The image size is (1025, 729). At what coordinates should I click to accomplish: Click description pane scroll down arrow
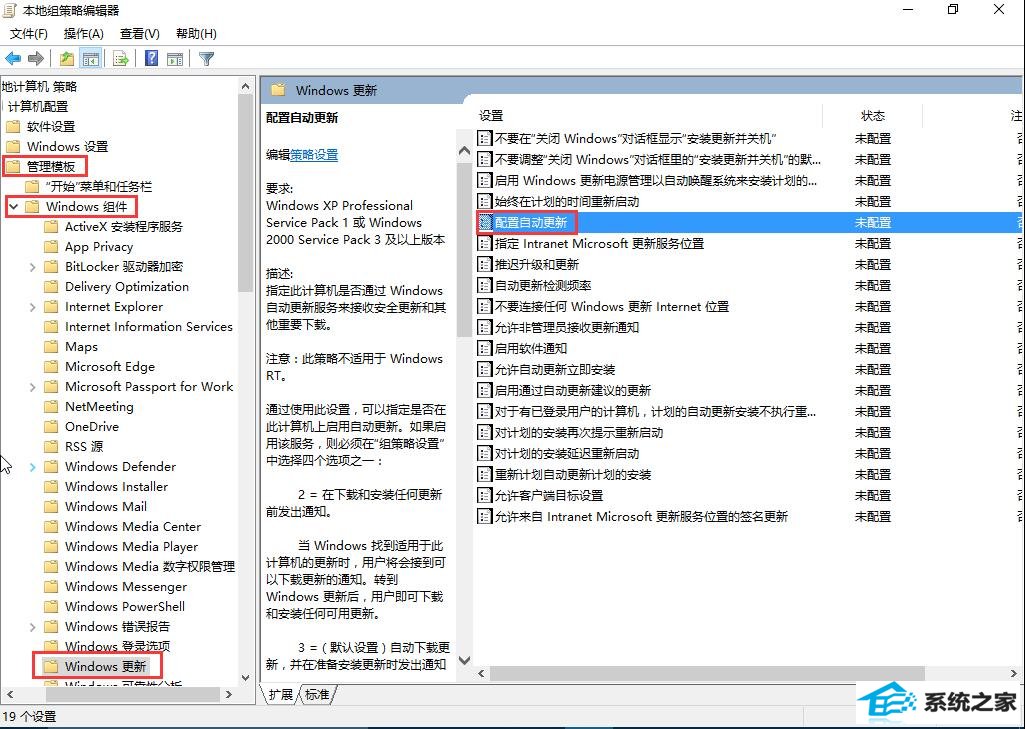tap(464, 660)
